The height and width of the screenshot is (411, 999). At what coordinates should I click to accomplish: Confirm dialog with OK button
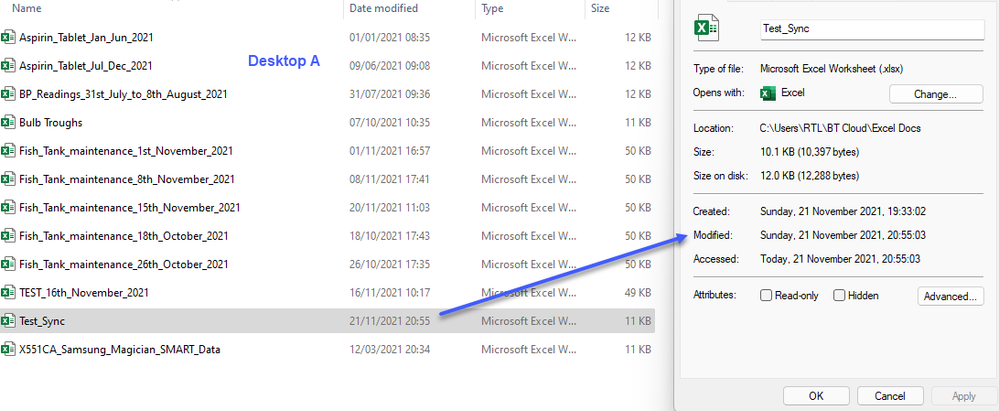[817, 396]
